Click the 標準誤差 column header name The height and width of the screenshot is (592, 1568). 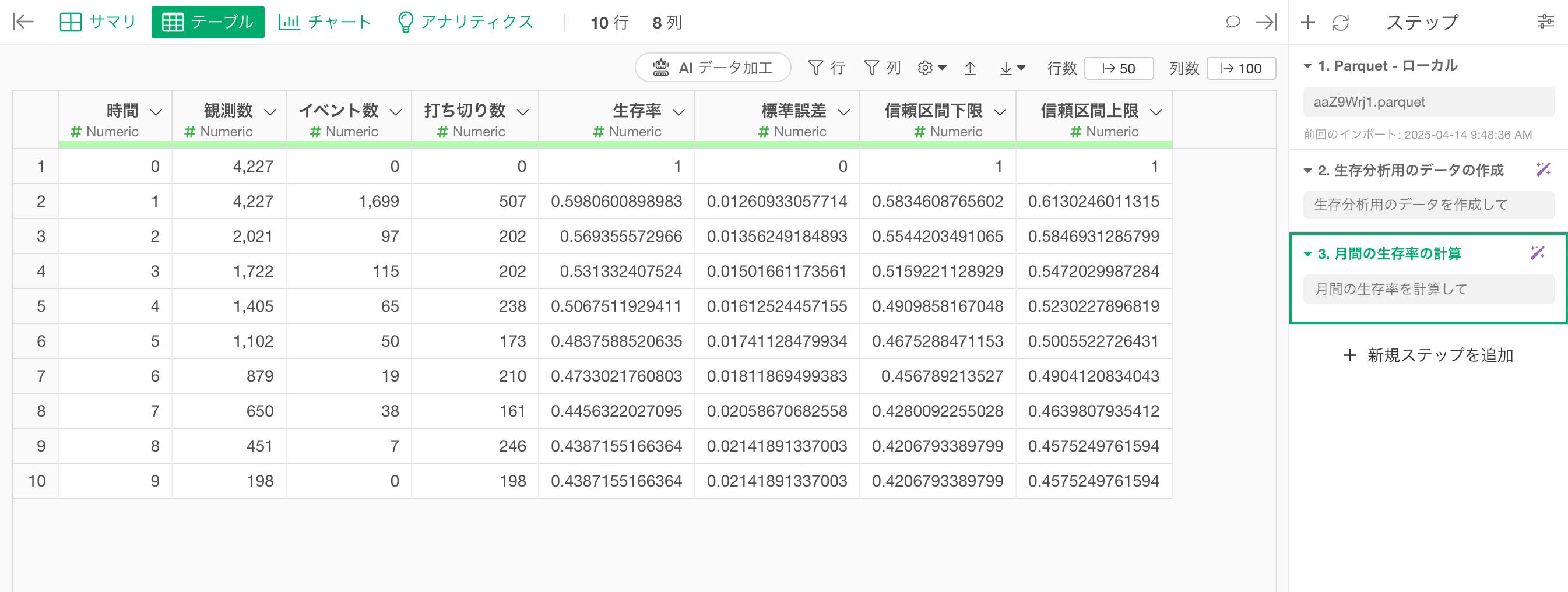(x=794, y=111)
